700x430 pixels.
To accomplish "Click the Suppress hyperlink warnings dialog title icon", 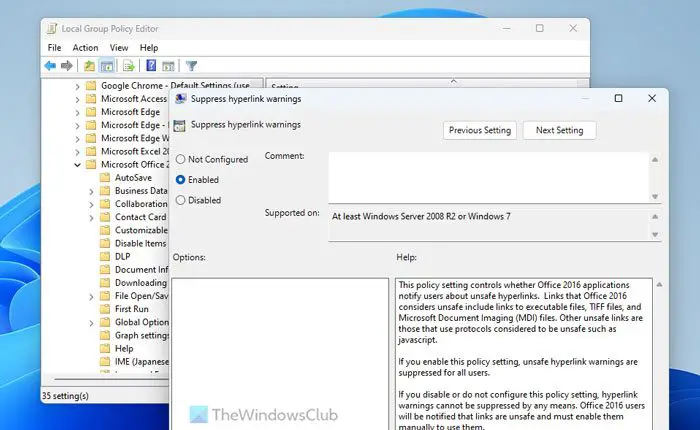I will [x=180, y=99].
